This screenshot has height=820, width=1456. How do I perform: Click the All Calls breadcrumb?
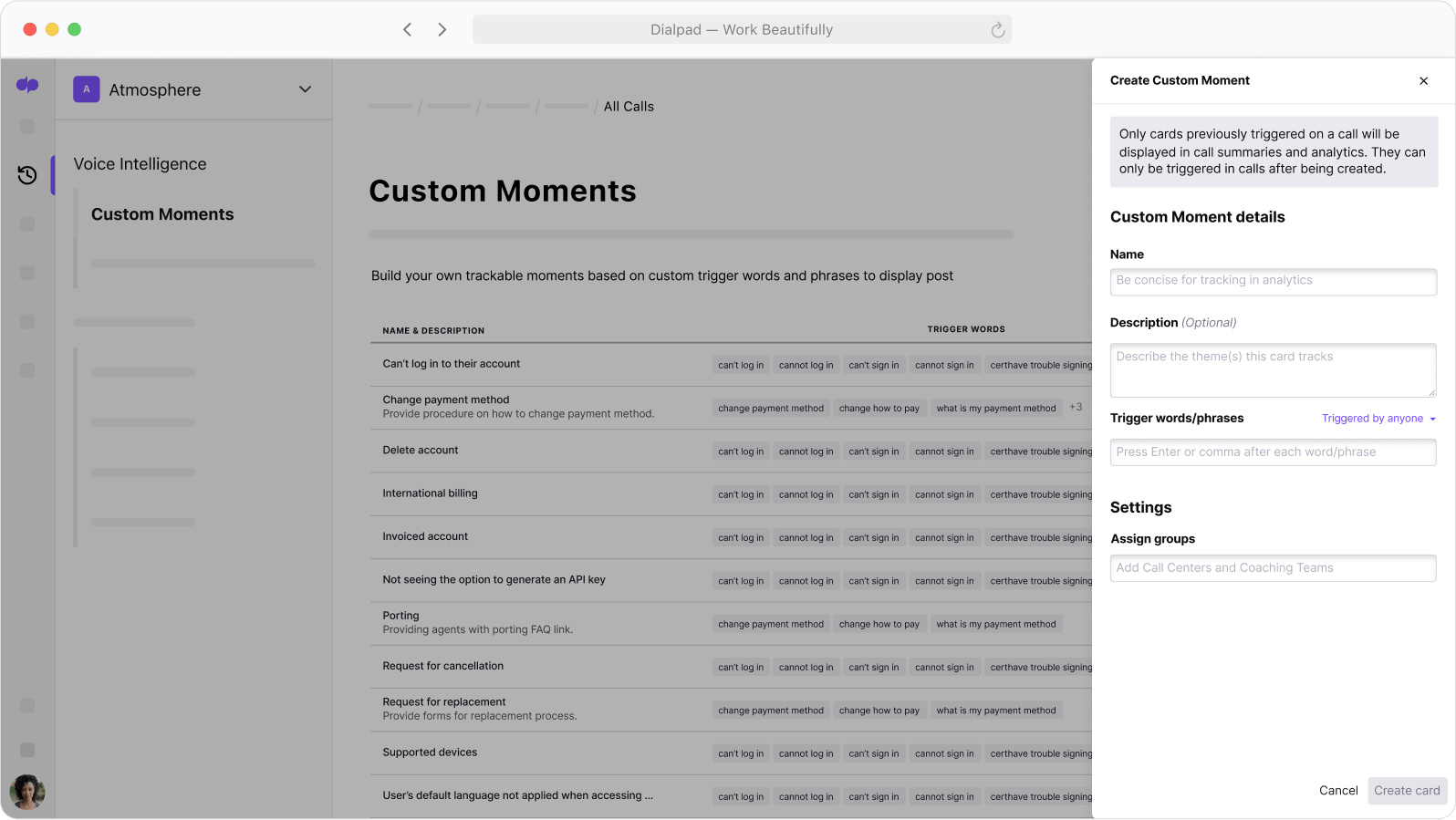(629, 107)
